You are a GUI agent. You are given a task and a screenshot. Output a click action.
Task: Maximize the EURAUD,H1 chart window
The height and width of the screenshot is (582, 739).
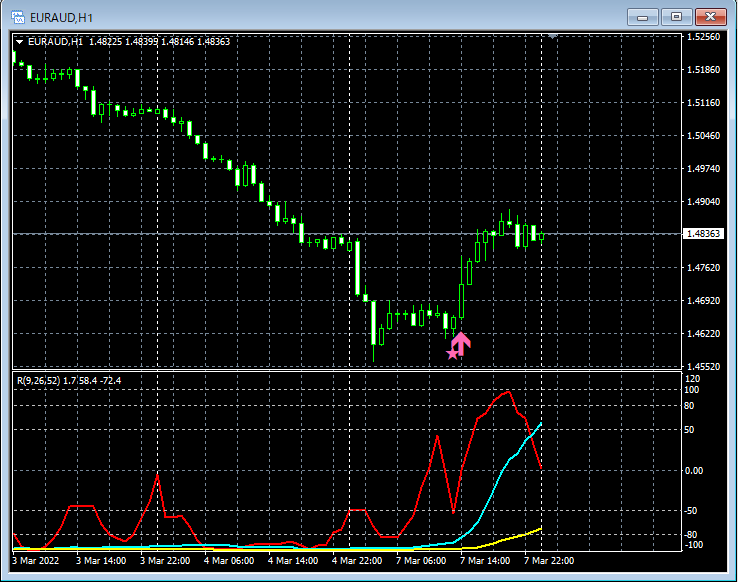[676, 17]
